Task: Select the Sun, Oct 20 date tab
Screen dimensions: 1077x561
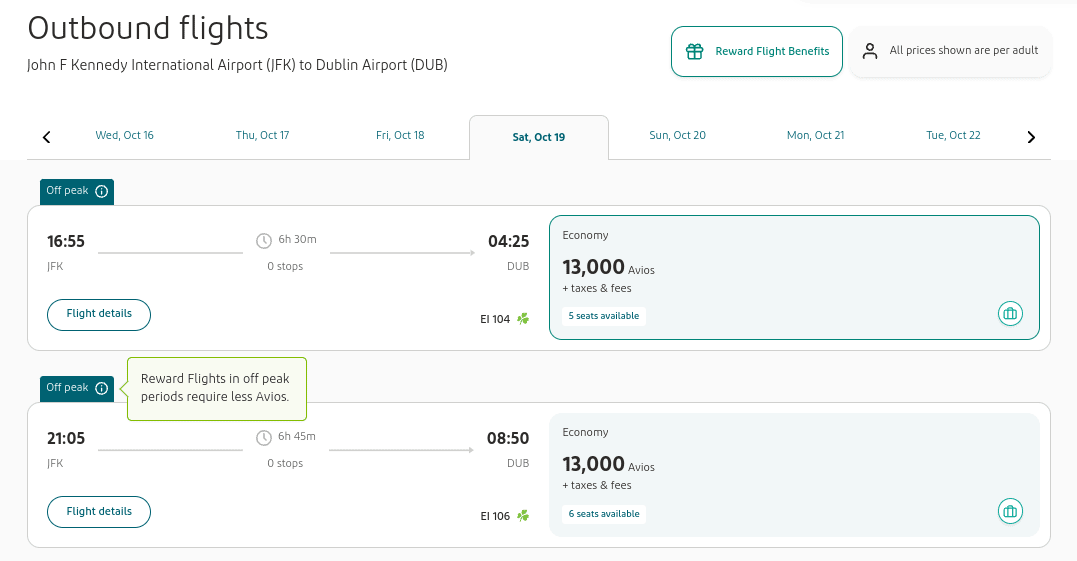Action: coord(677,135)
